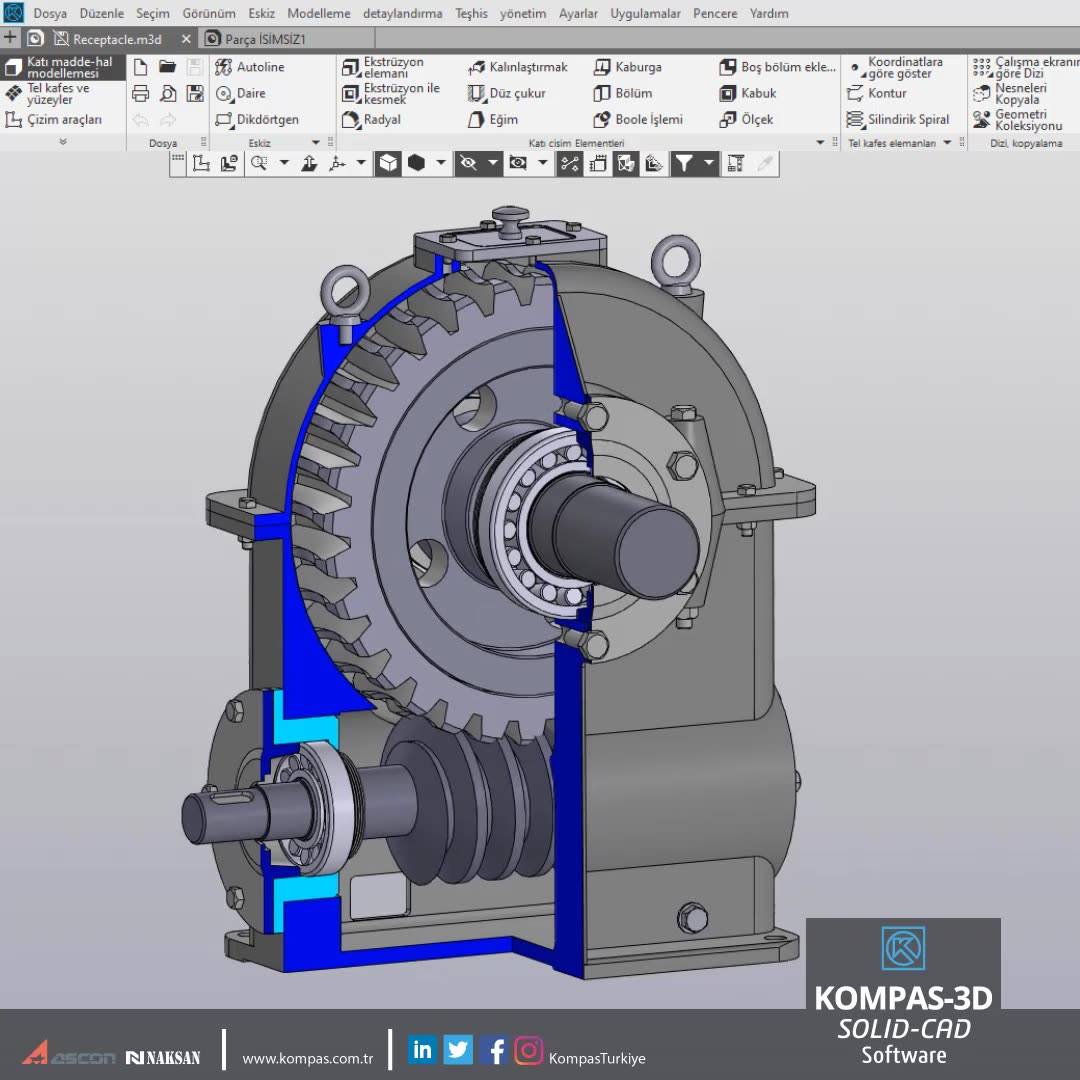Select the Kaburga rib tool
Image resolution: width=1080 pixels, height=1080 pixels.
pos(627,67)
